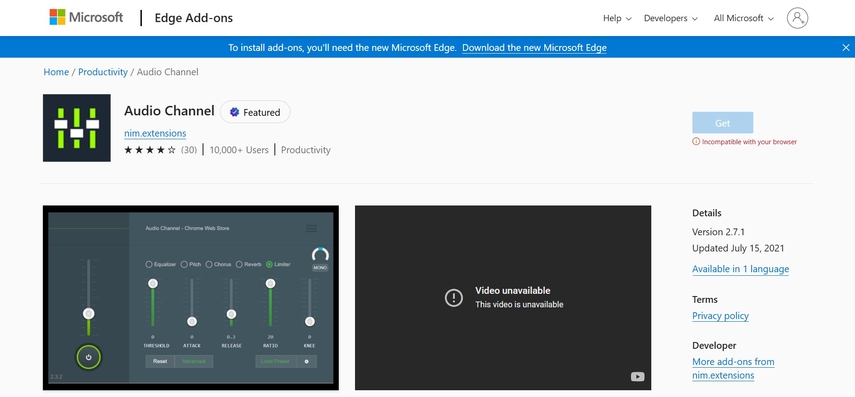Open the extension screenshot thumbnail

point(191,298)
